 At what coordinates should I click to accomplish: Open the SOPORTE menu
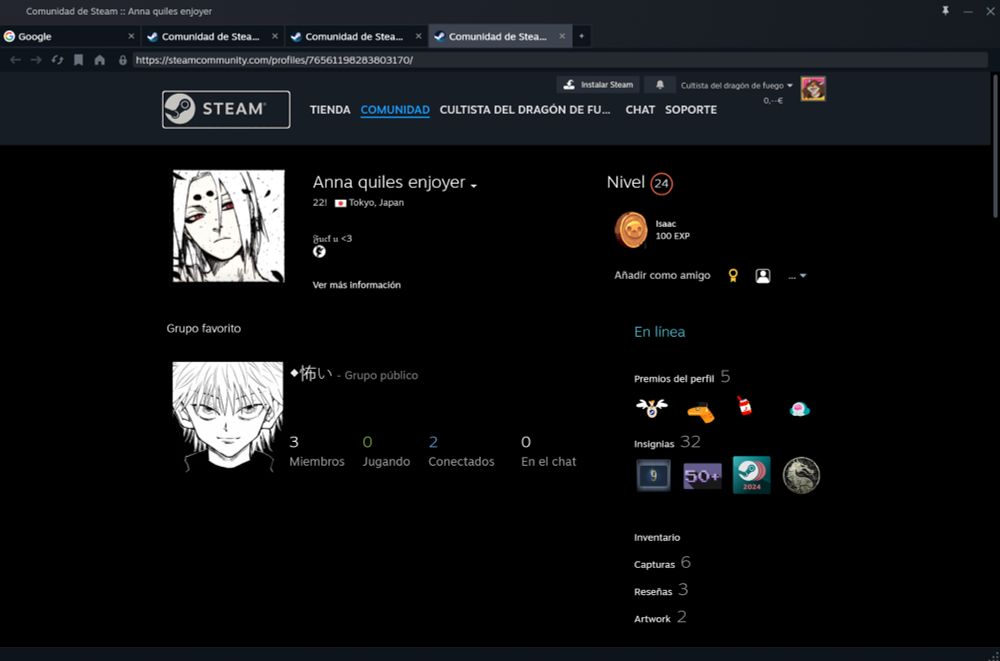tap(691, 110)
